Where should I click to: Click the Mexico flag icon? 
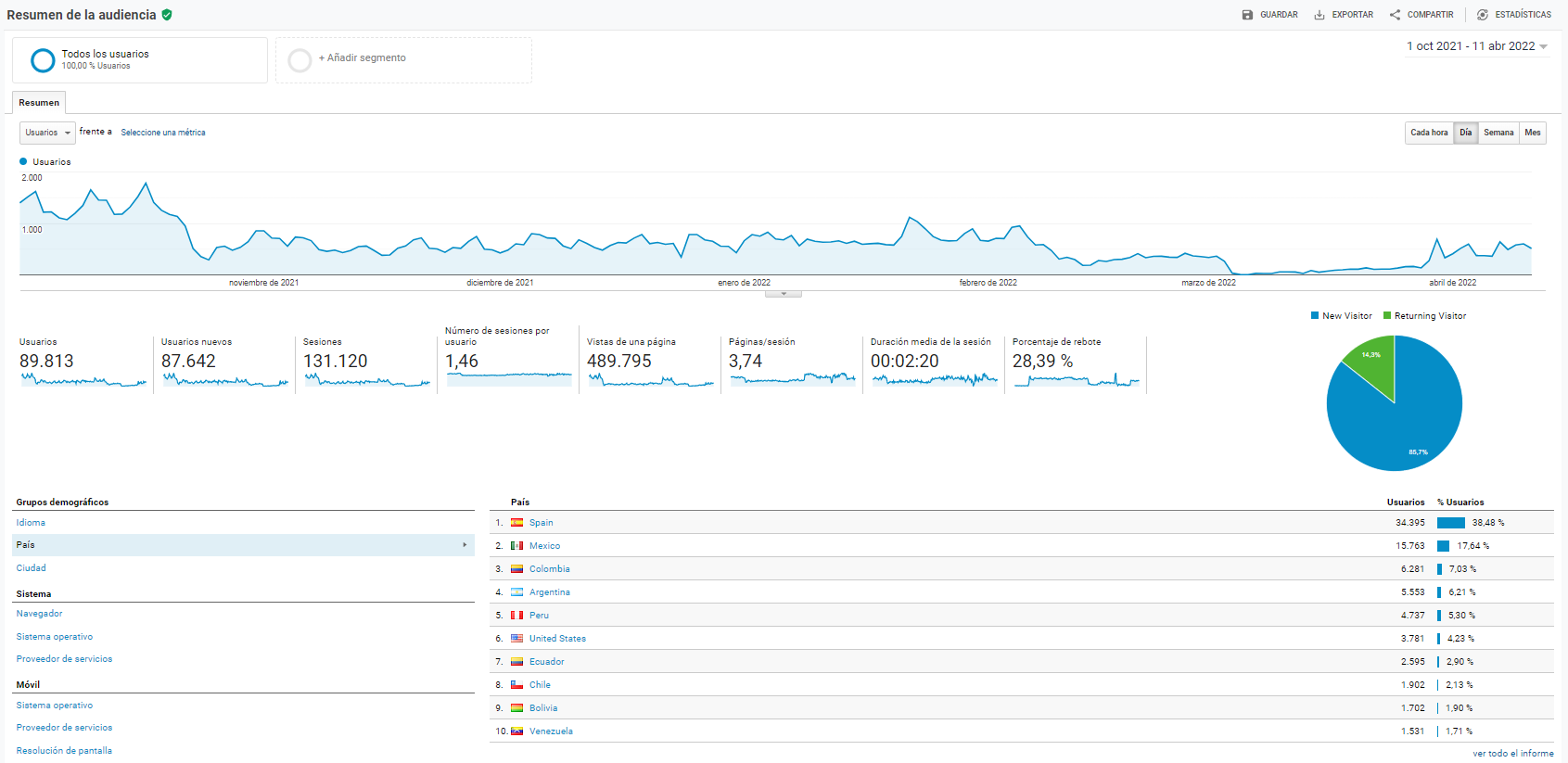click(516, 546)
